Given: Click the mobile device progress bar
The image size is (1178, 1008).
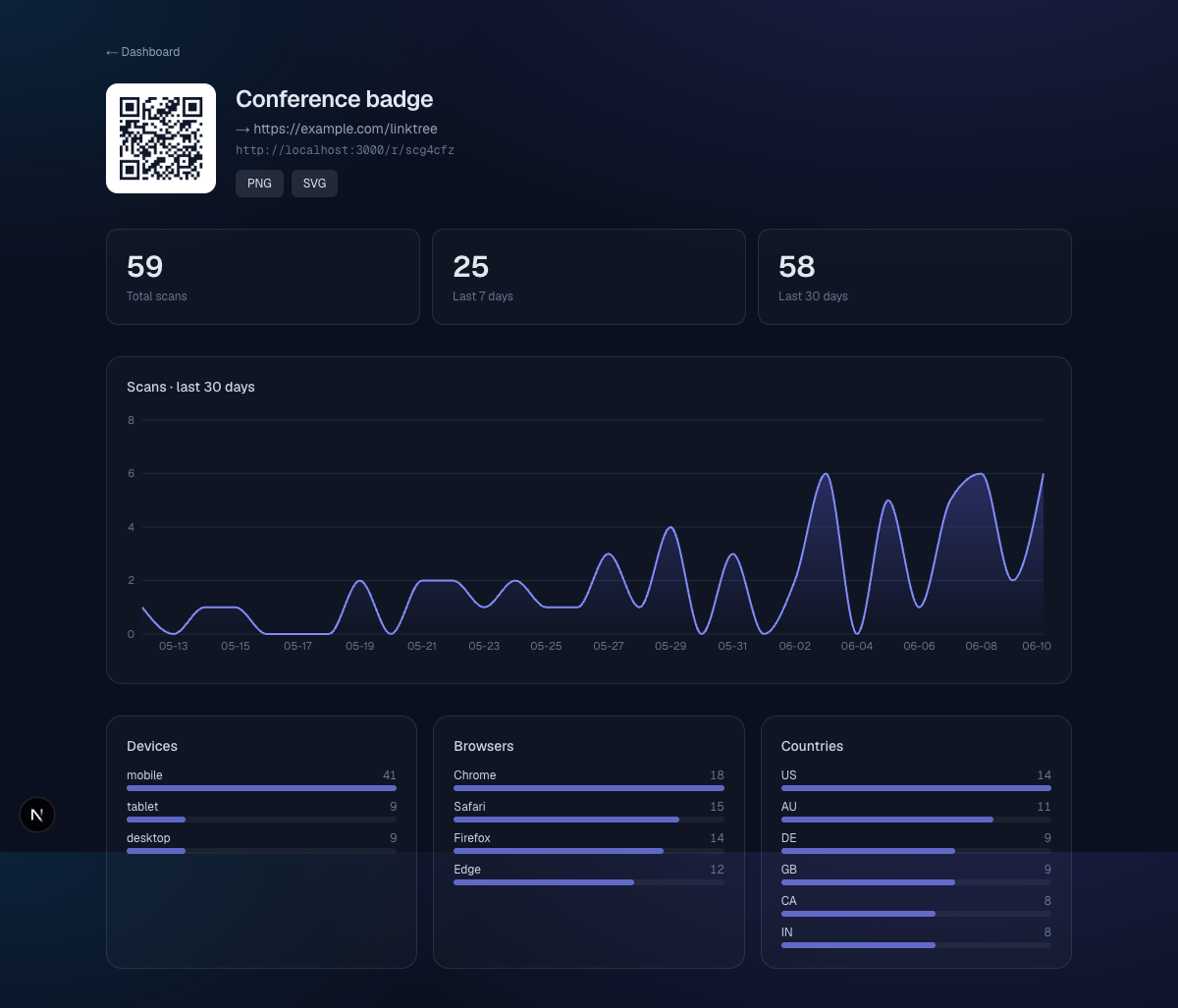Looking at the screenshot, I should click(x=261, y=788).
